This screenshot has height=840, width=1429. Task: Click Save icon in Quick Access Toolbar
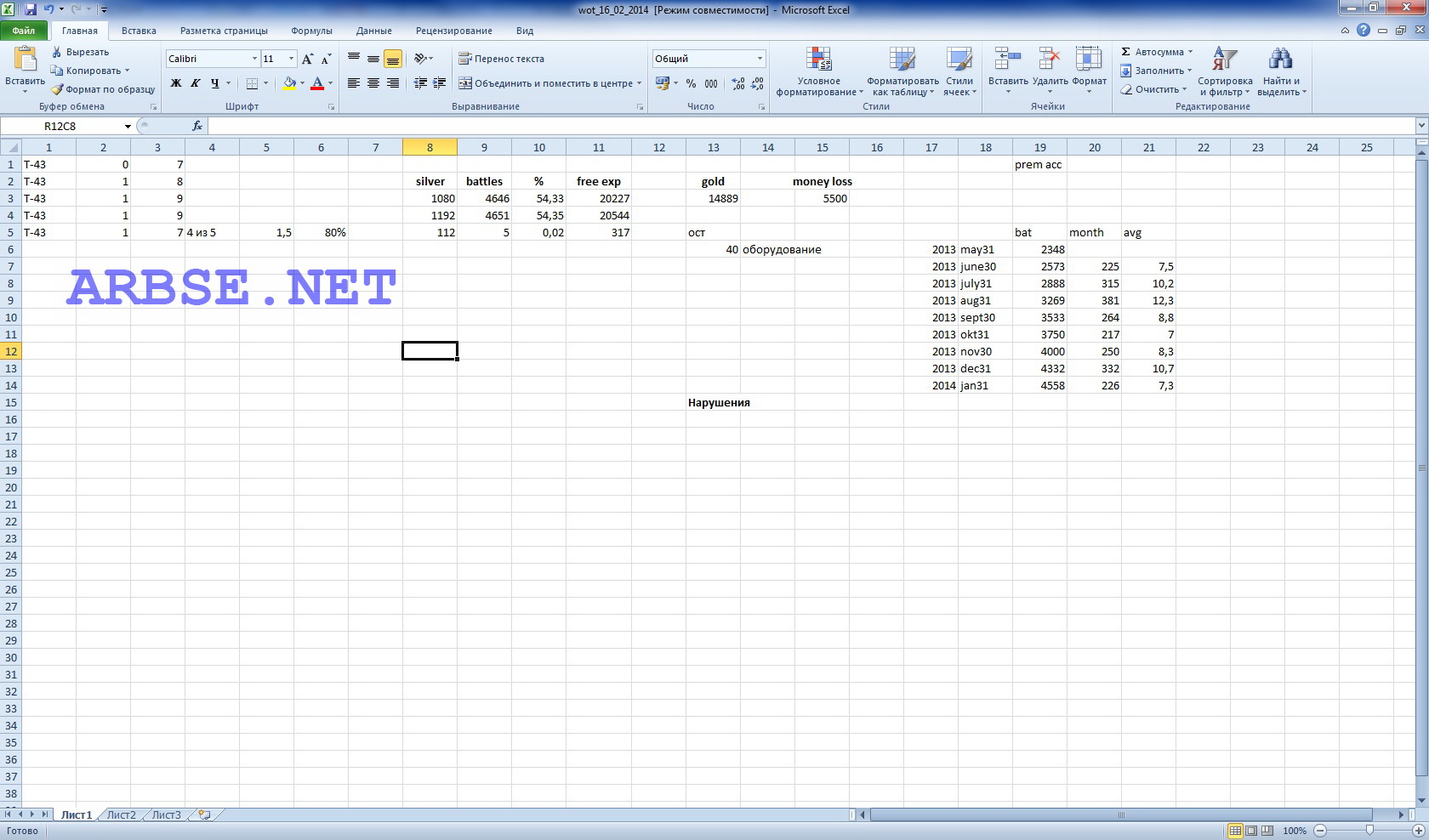(x=31, y=9)
